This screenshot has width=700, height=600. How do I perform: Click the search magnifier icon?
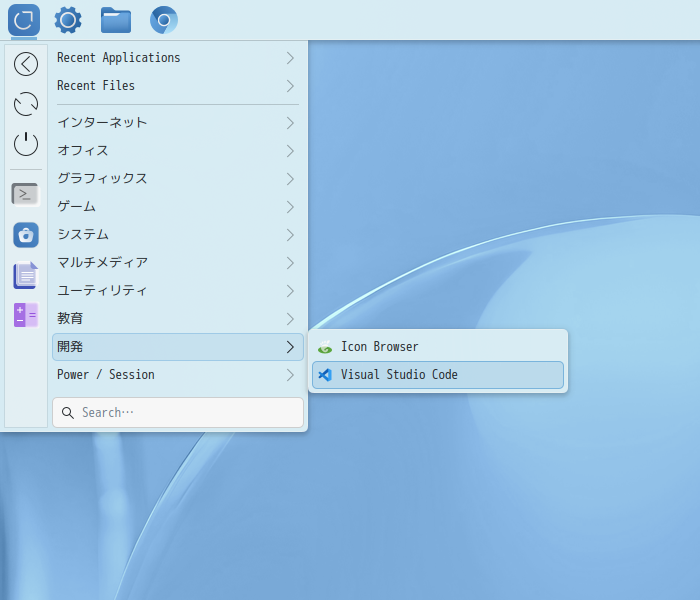[x=68, y=412]
